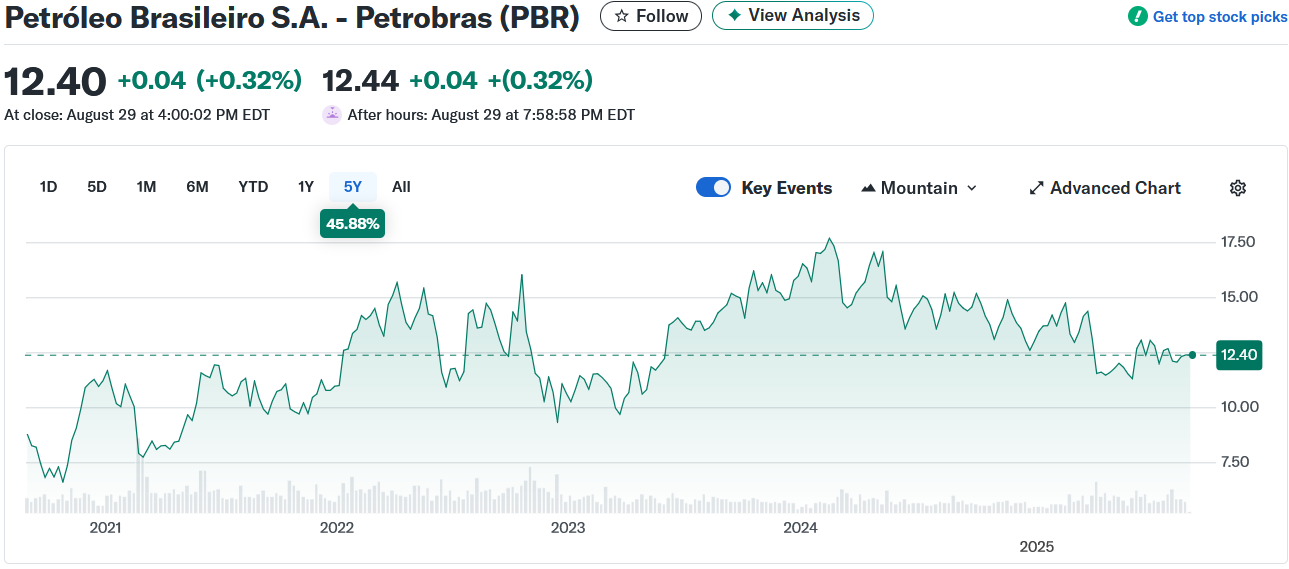
Task: Click the large 12.40 closing price
Action: 55,81
